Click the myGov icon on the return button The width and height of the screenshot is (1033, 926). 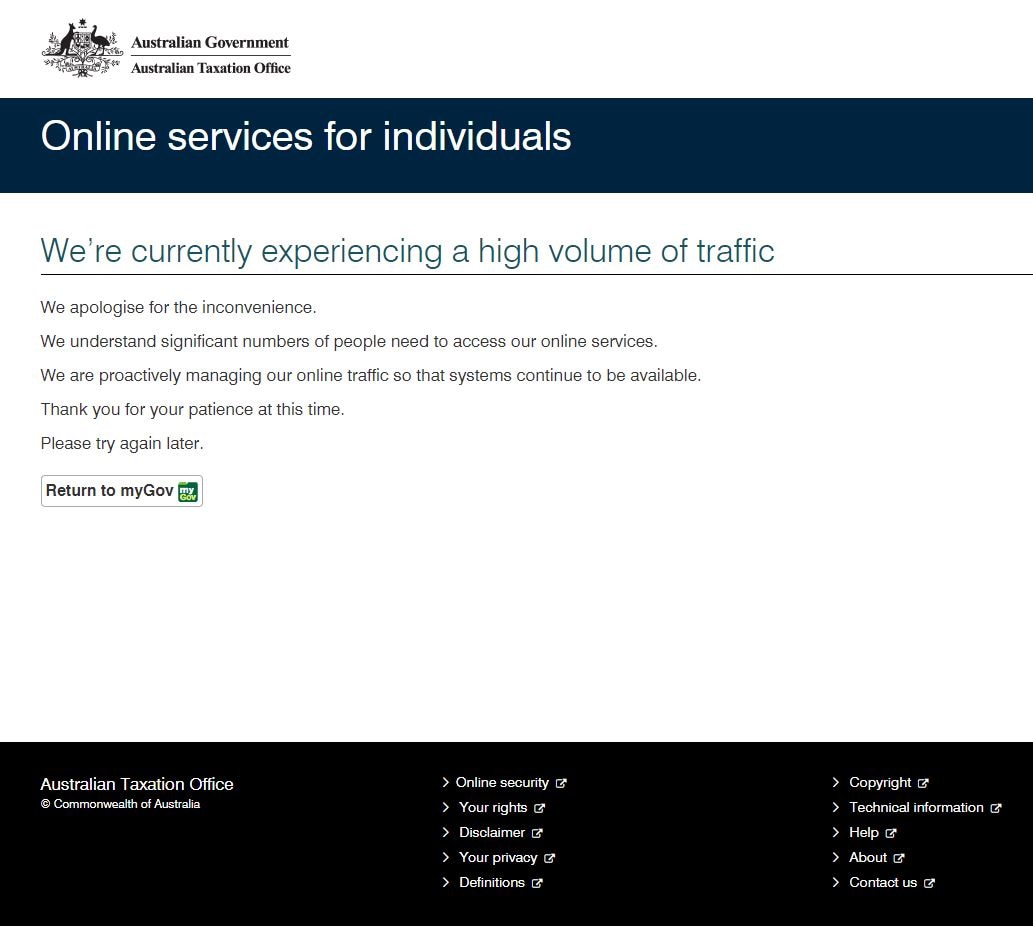(x=187, y=490)
